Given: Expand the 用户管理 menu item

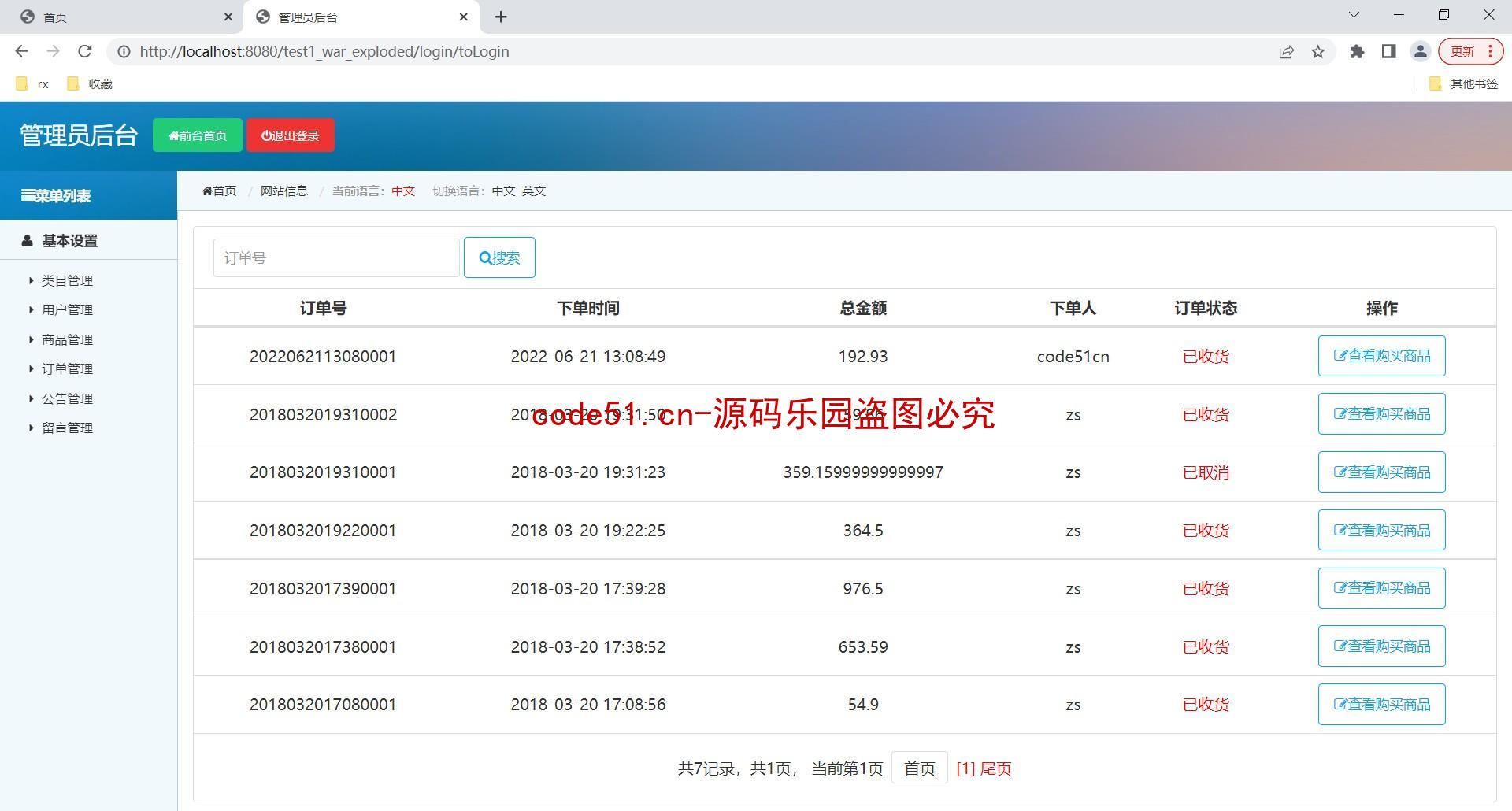Looking at the screenshot, I should point(67,310).
